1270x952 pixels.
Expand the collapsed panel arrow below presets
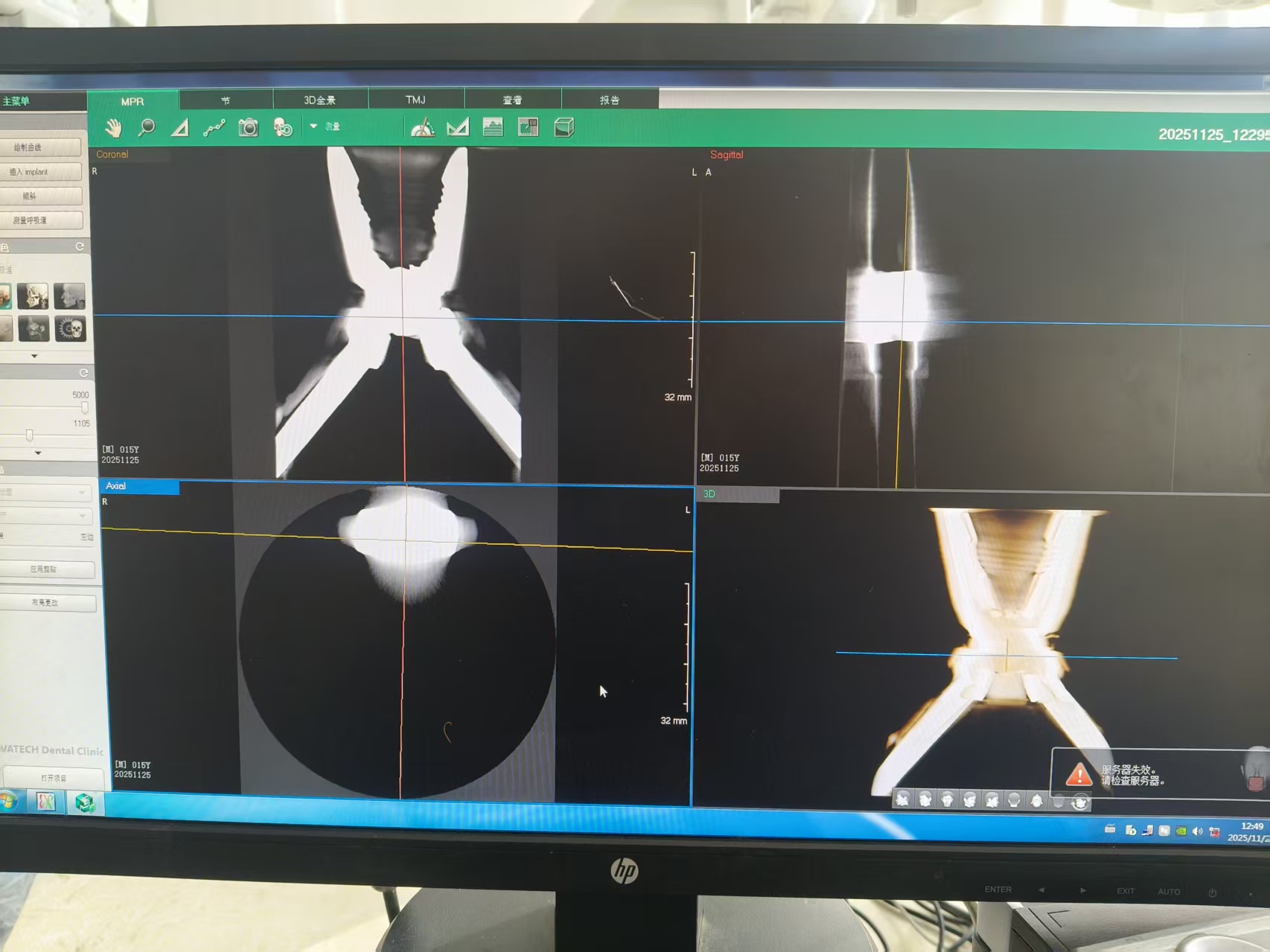point(34,356)
